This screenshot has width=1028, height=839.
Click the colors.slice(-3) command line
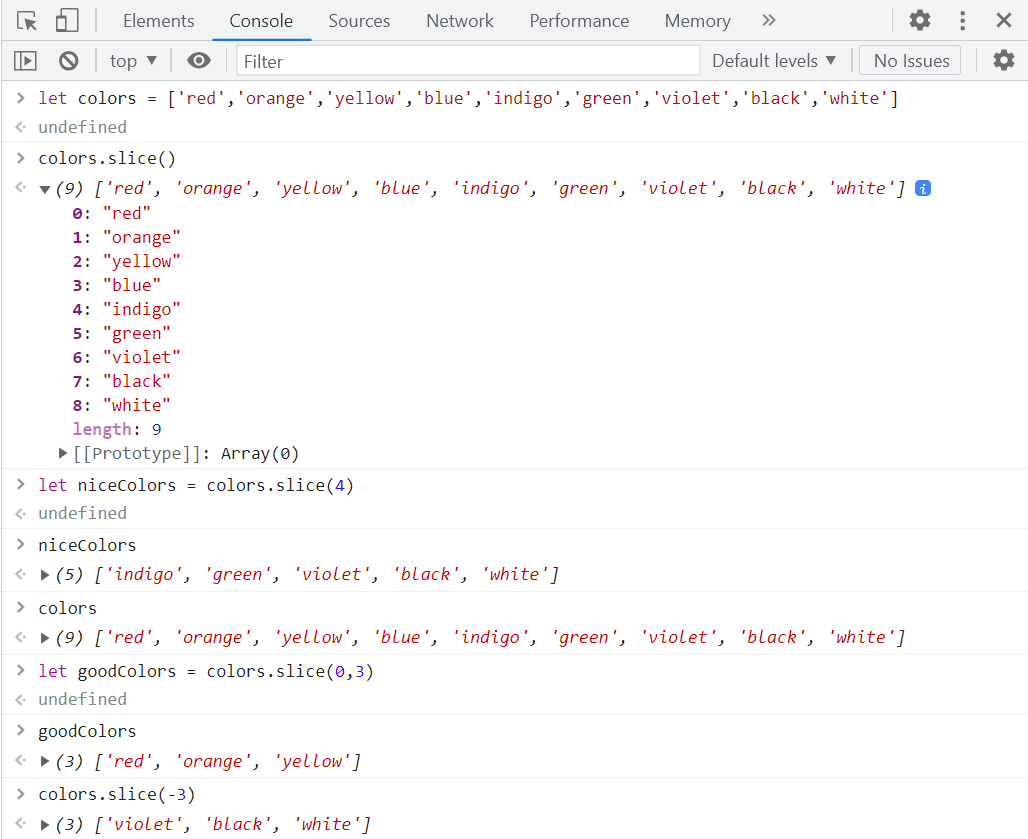point(117,794)
